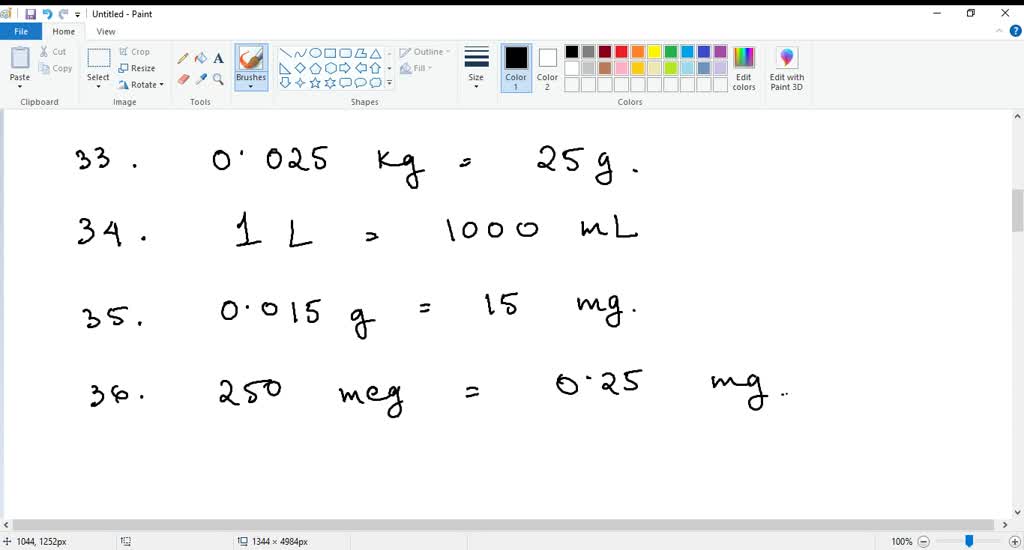This screenshot has height=550, width=1024.
Task: Open the Rotate dropdown
Action: click(x=141, y=85)
